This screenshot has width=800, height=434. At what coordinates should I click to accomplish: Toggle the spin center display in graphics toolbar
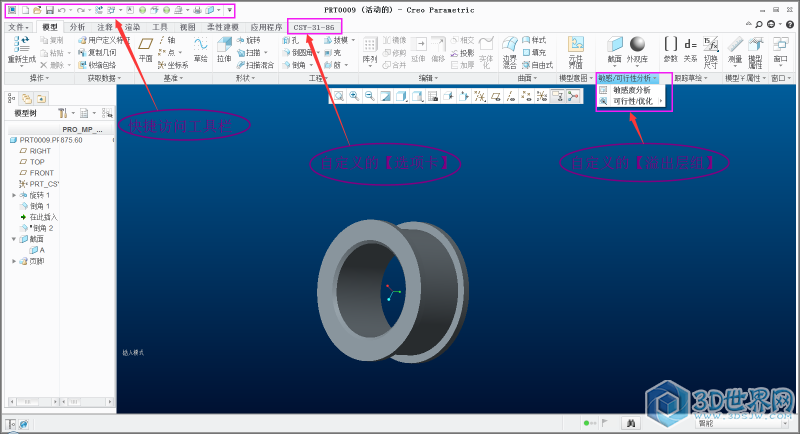[x=574, y=96]
